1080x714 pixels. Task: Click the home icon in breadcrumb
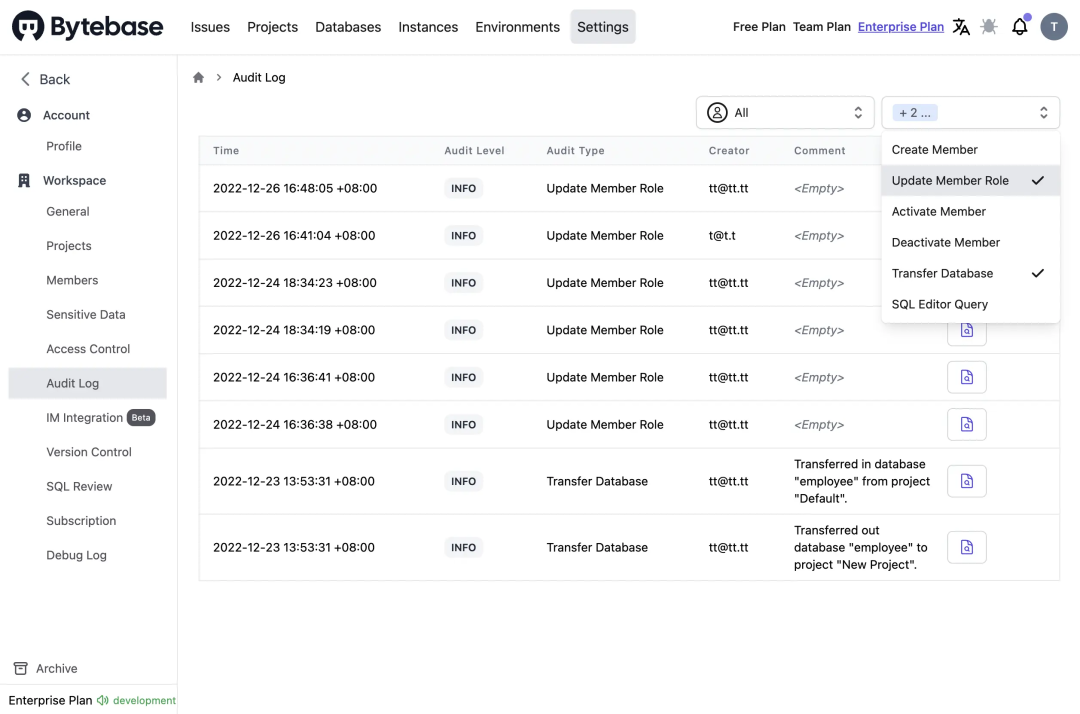pyautogui.click(x=199, y=78)
